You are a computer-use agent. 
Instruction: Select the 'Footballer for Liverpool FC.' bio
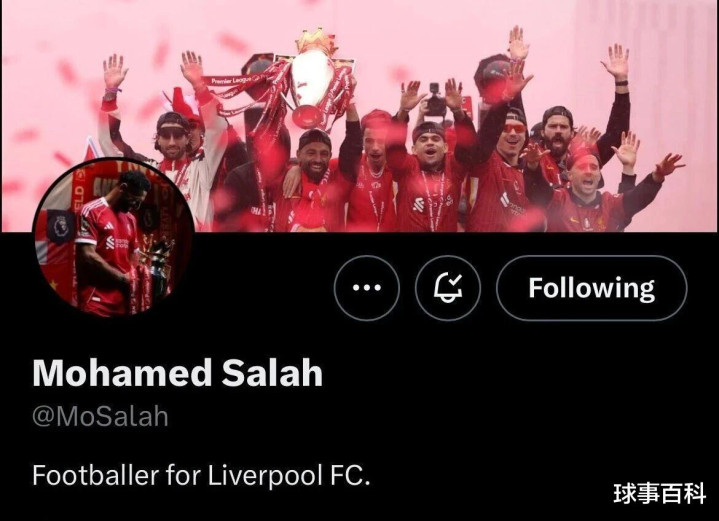coord(201,475)
